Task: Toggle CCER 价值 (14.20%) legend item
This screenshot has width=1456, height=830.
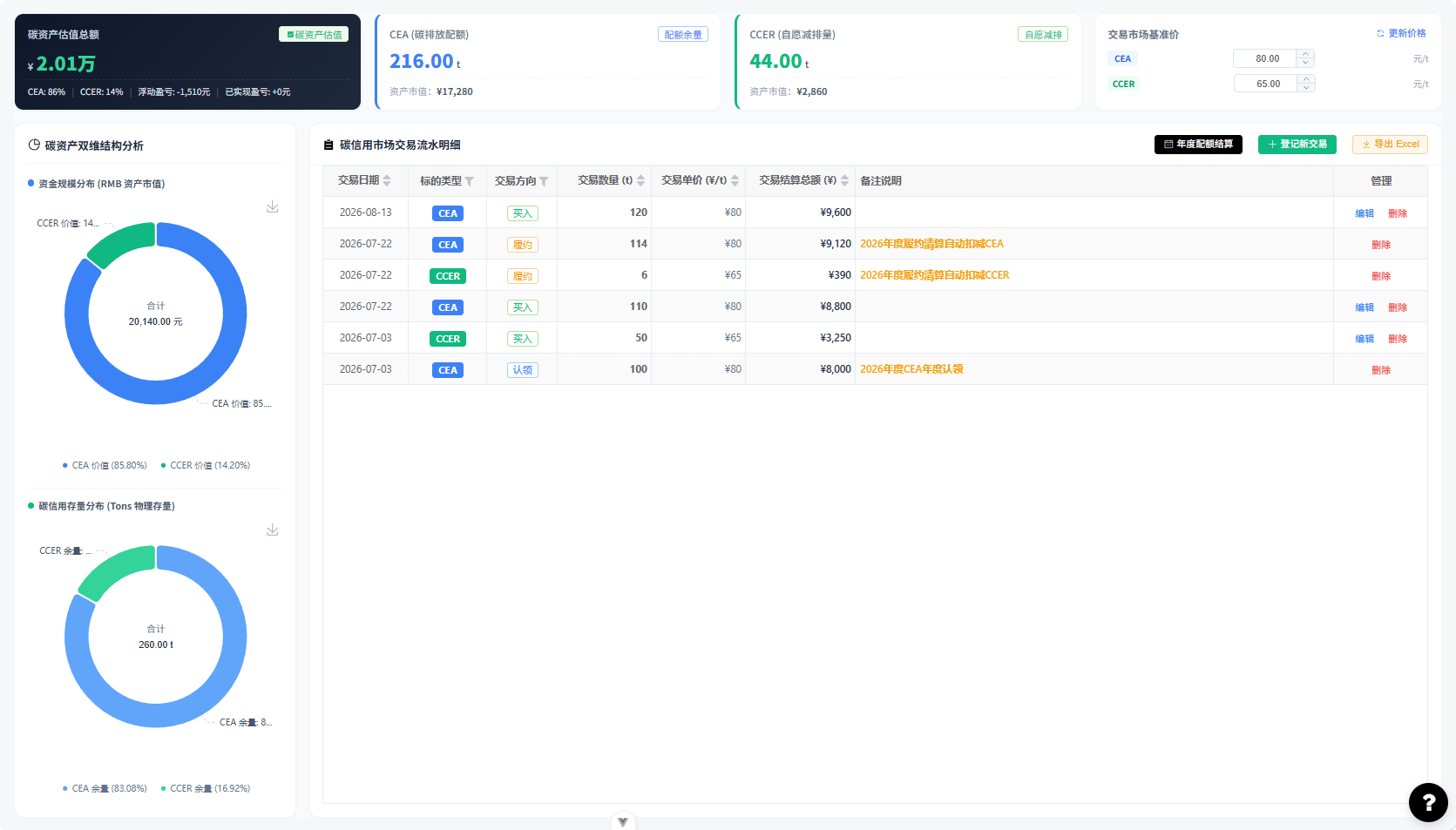Action: [x=206, y=465]
